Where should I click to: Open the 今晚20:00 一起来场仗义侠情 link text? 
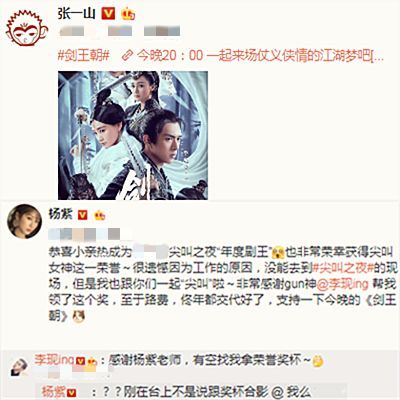pyautogui.click(x=261, y=55)
